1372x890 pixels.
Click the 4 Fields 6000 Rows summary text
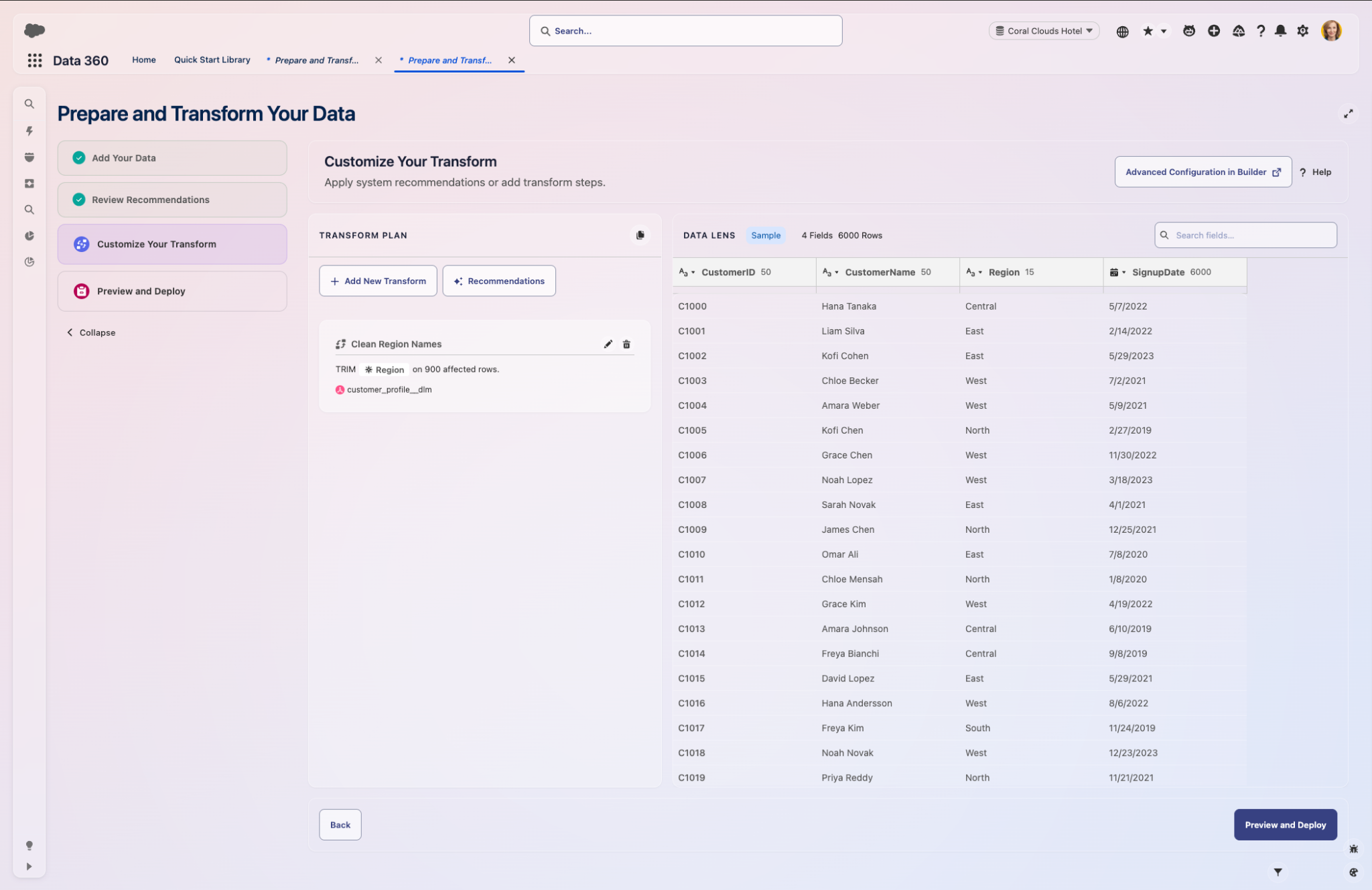click(x=841, y=235)
